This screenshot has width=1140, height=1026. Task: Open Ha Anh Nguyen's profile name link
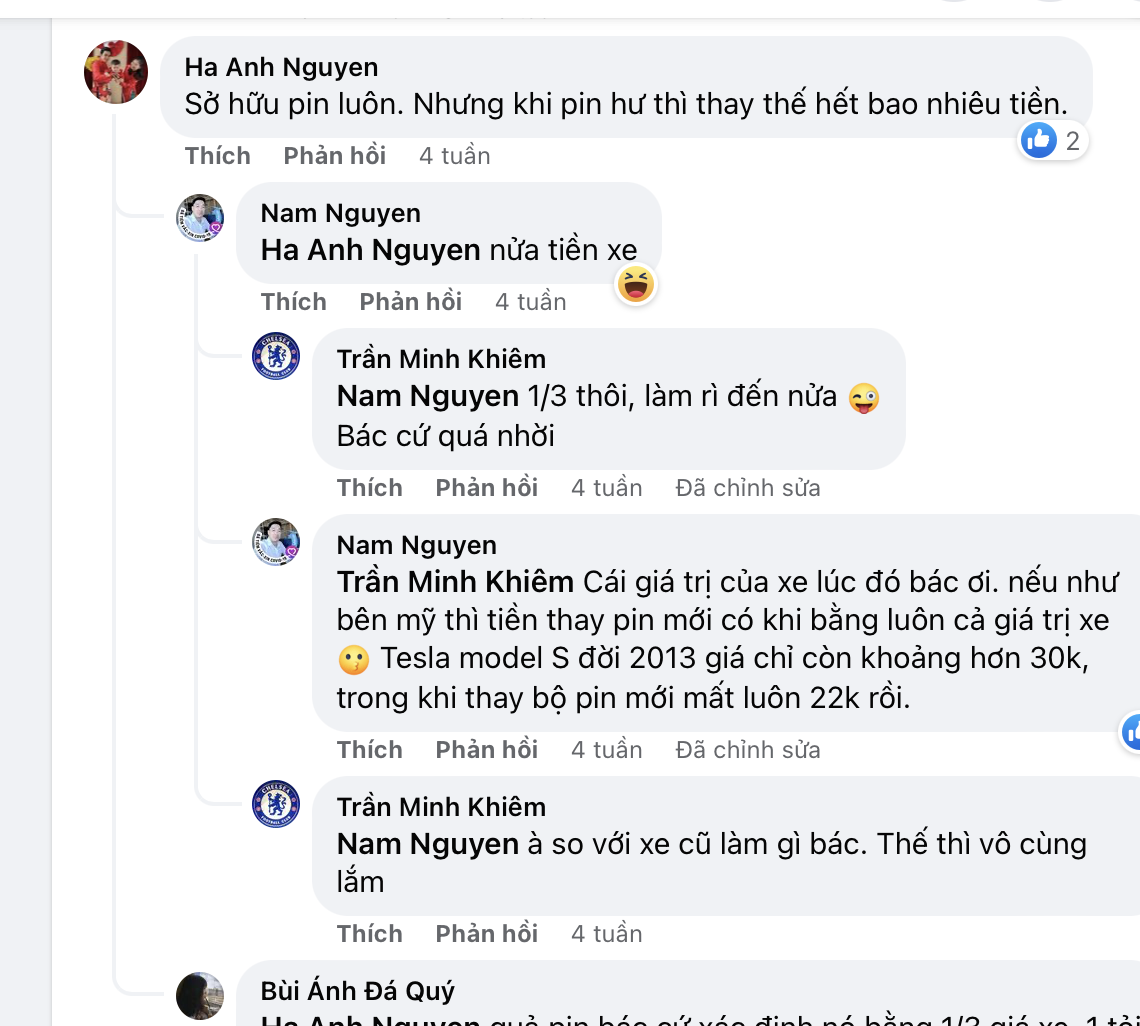pos(281,67)
